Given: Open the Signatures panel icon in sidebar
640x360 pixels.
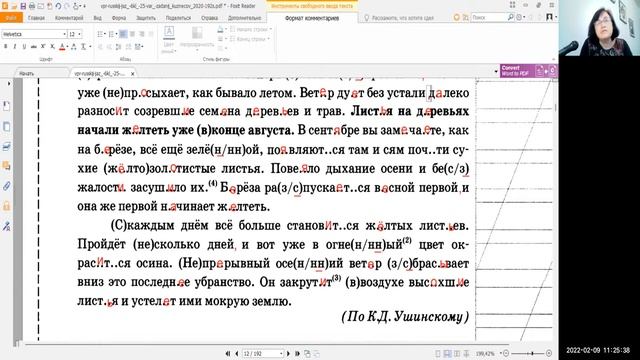Looking at the screenshot, I should [x=7, y=226].
